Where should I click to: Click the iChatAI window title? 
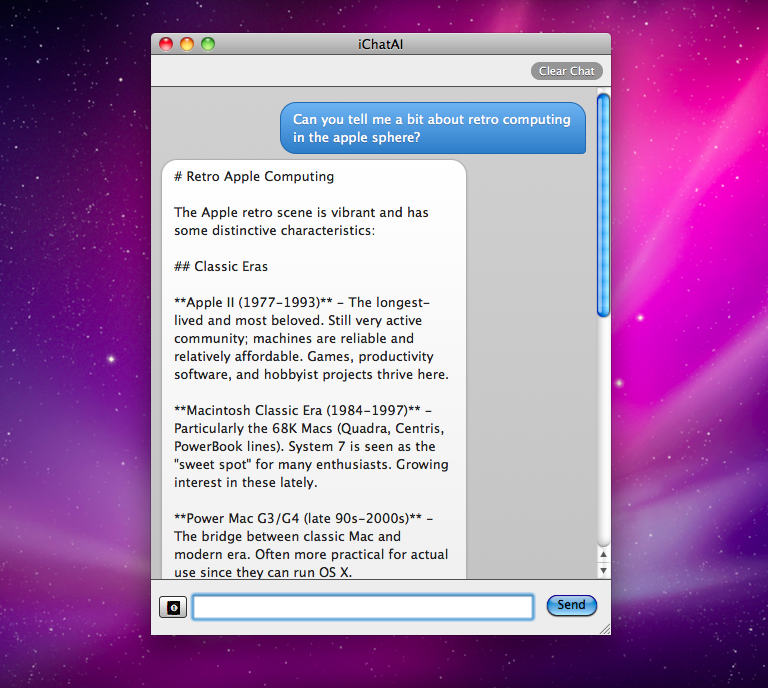[x=381, y=45]
